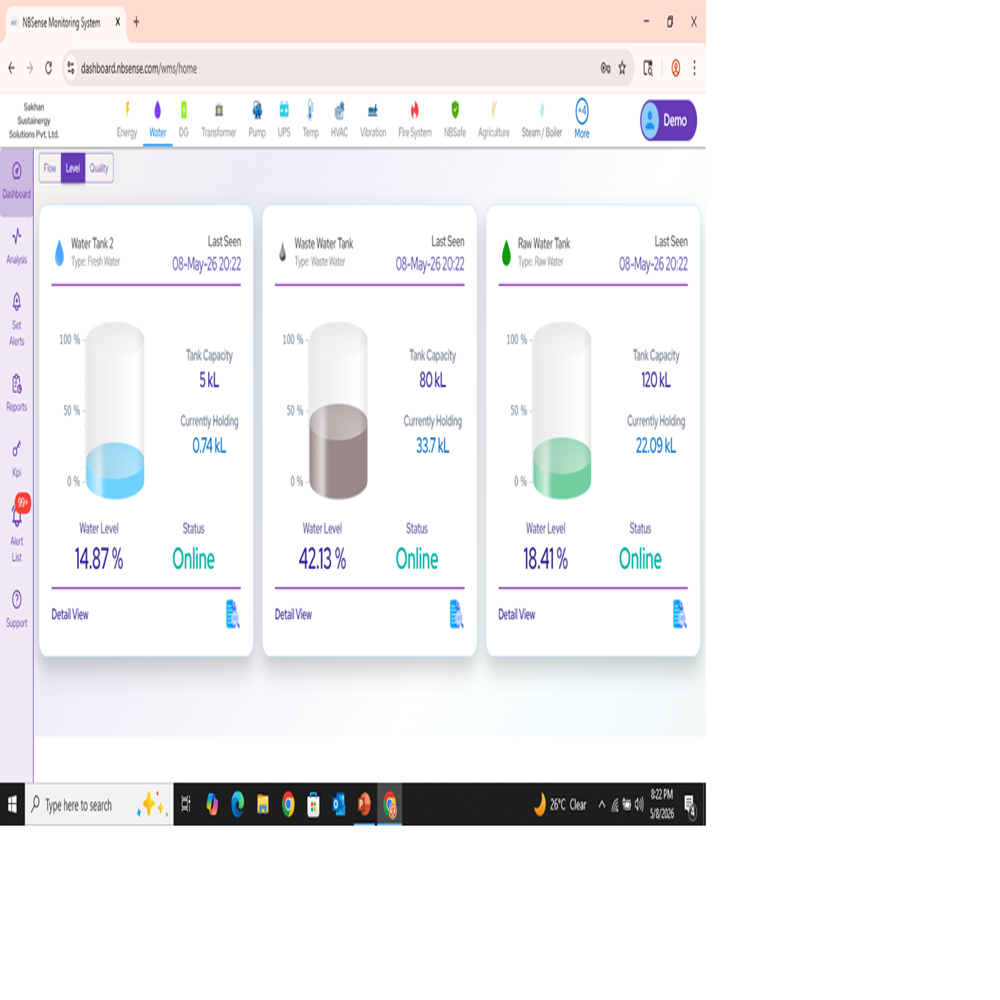Viewport: 1000px width, 1000px height.
Task: Open Waste Water Tank detail report icon
Action: pos(456,614)
